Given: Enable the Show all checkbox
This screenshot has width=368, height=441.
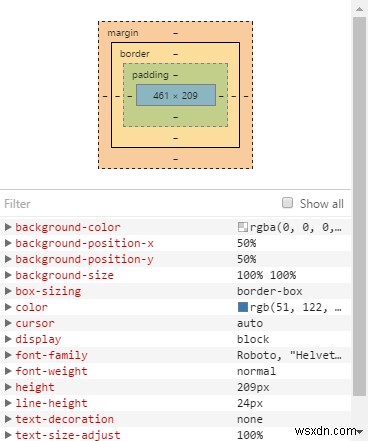Looking at the screenshot, I should 287,203.
